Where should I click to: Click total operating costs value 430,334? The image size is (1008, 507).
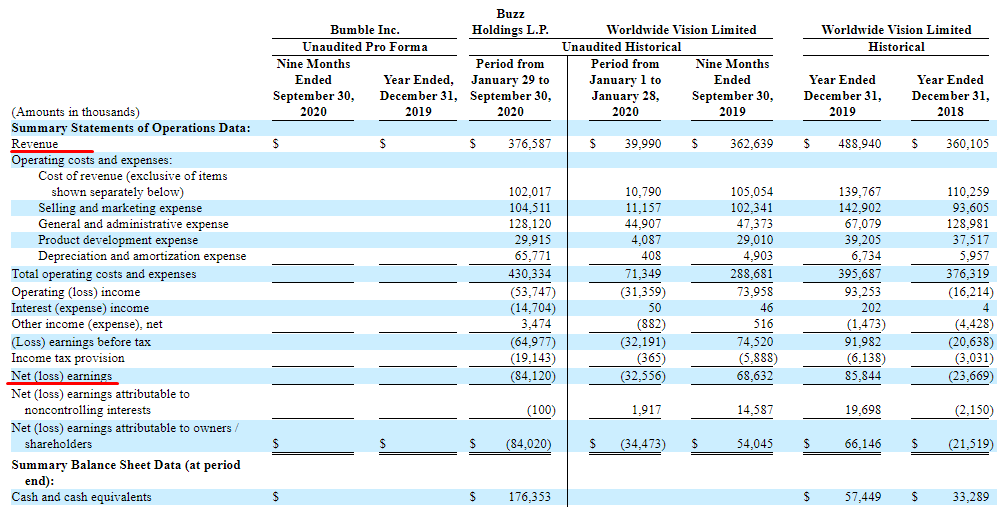click(x=530, y=274)
